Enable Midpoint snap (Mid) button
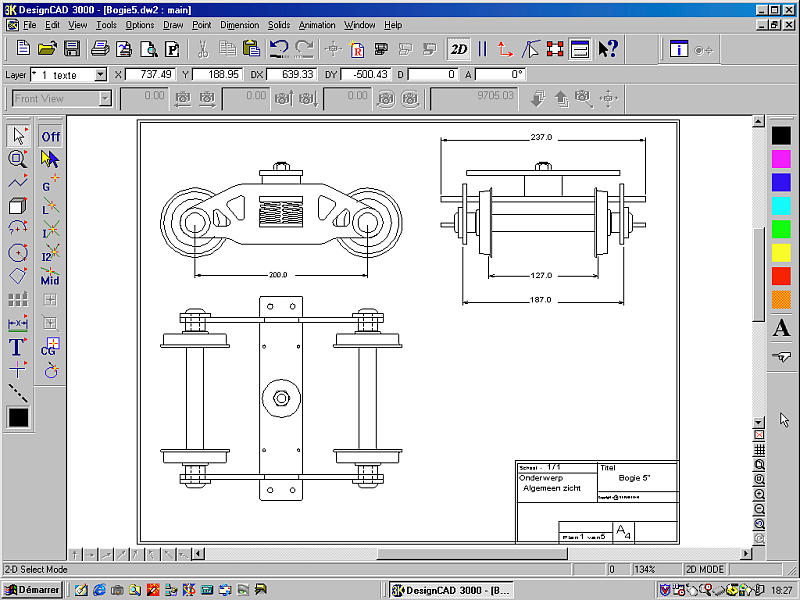Viewport: 800px width, 600px height. (50, 276)
